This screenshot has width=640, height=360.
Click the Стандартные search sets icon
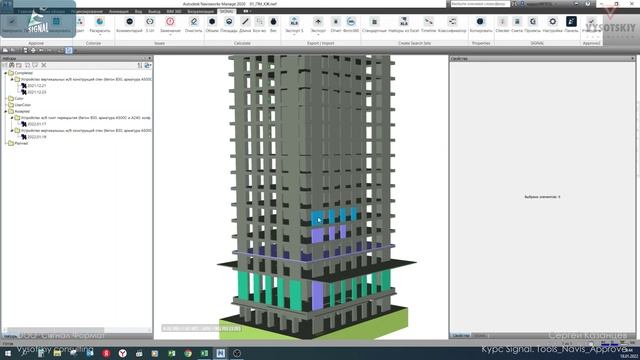coord(374,22)
